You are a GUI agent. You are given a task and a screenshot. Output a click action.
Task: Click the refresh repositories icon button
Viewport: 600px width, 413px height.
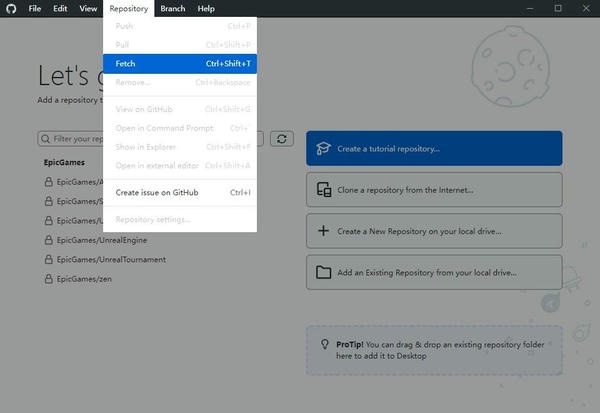(282, 139)
